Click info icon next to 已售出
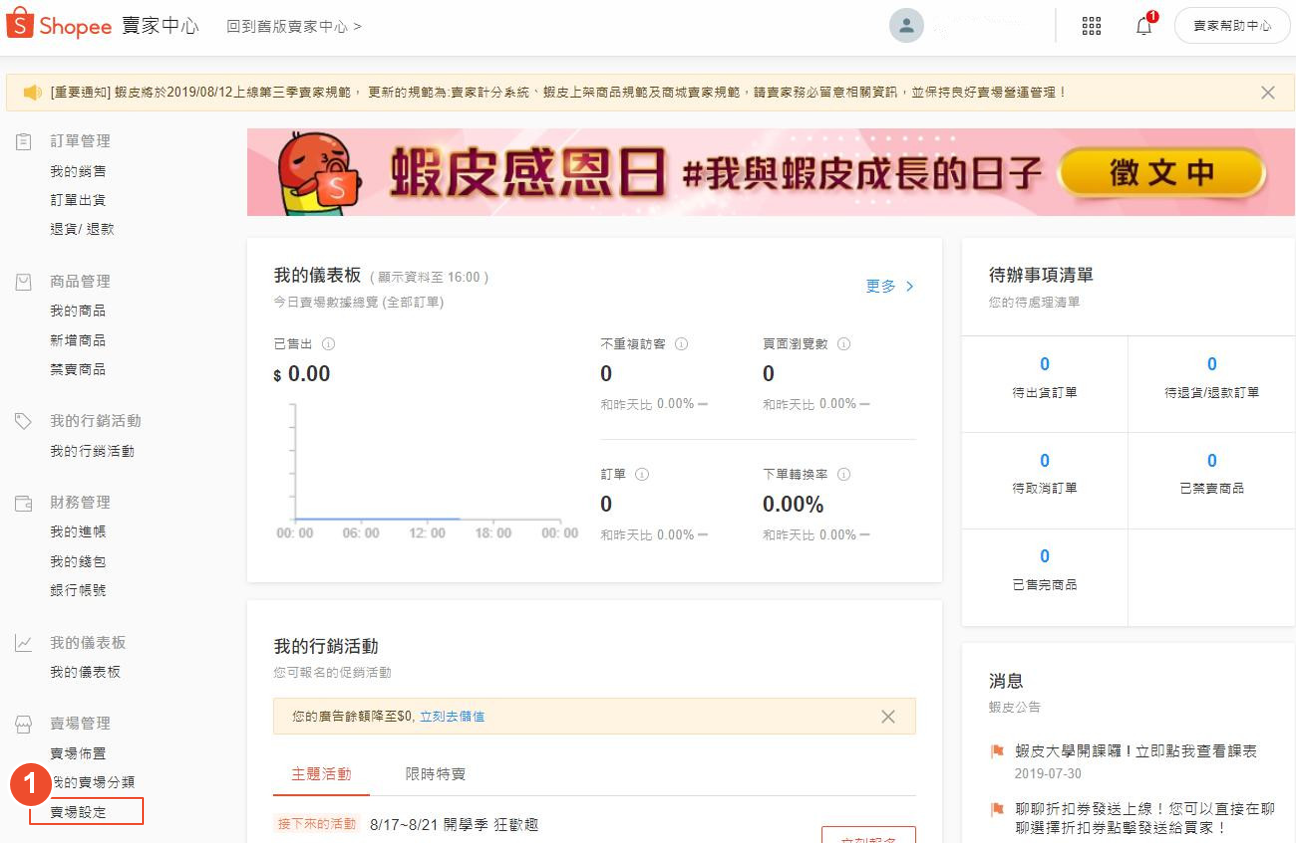This screenshot has width=1296, height=843. click(x=328, y=344)
